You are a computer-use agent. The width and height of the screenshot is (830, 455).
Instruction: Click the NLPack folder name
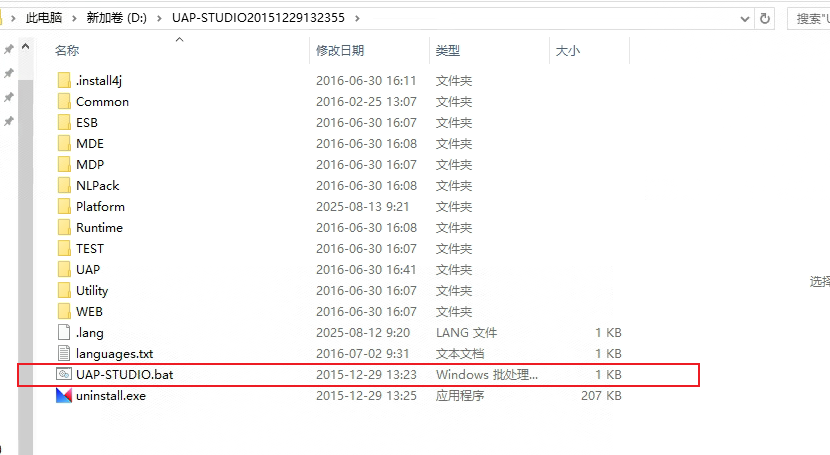pyautogui.click(x=97, y=186)
